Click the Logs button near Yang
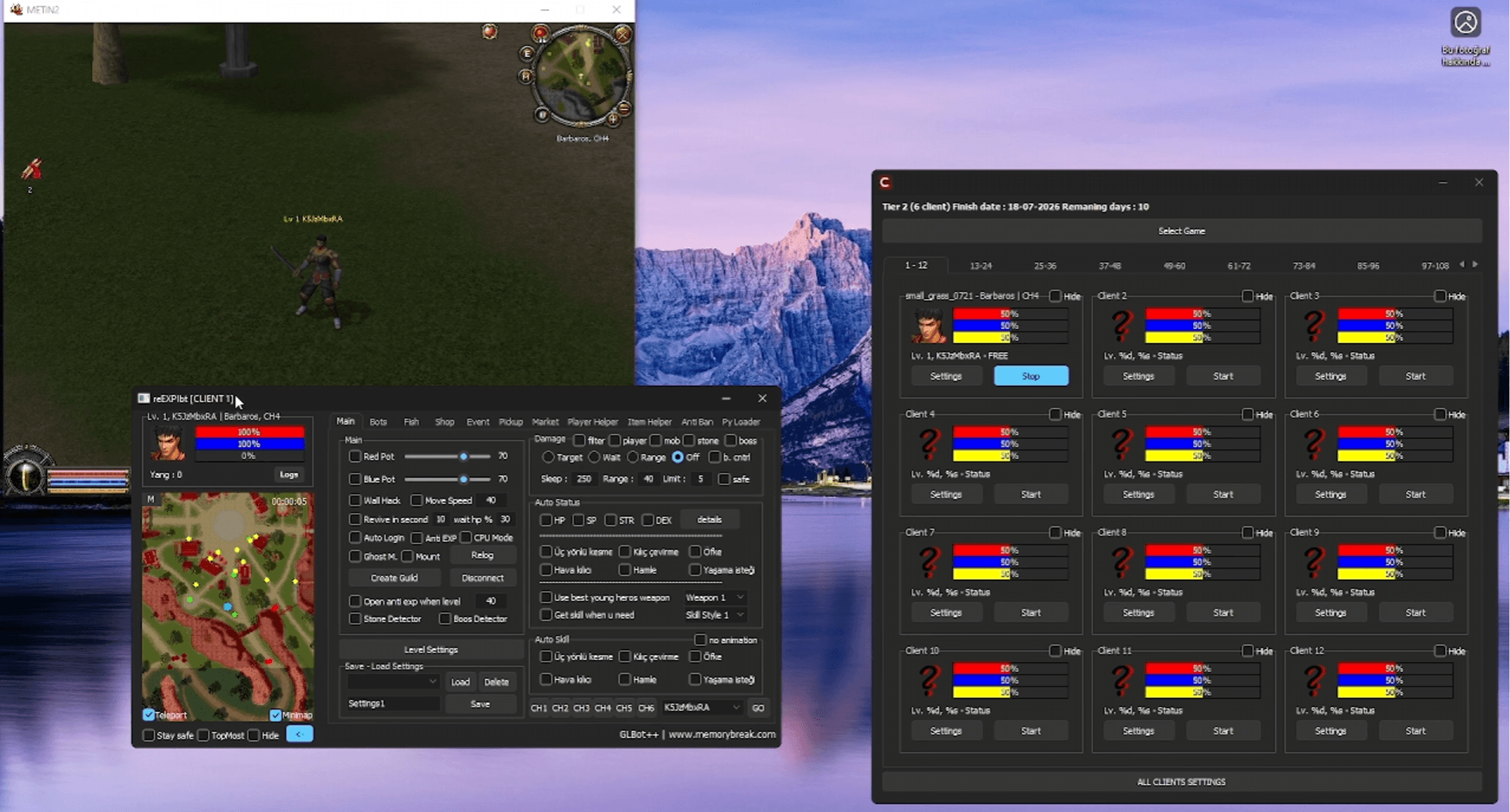Image resolution: width=1510 pixels, height=812 pixels. [x=289, y=474]
